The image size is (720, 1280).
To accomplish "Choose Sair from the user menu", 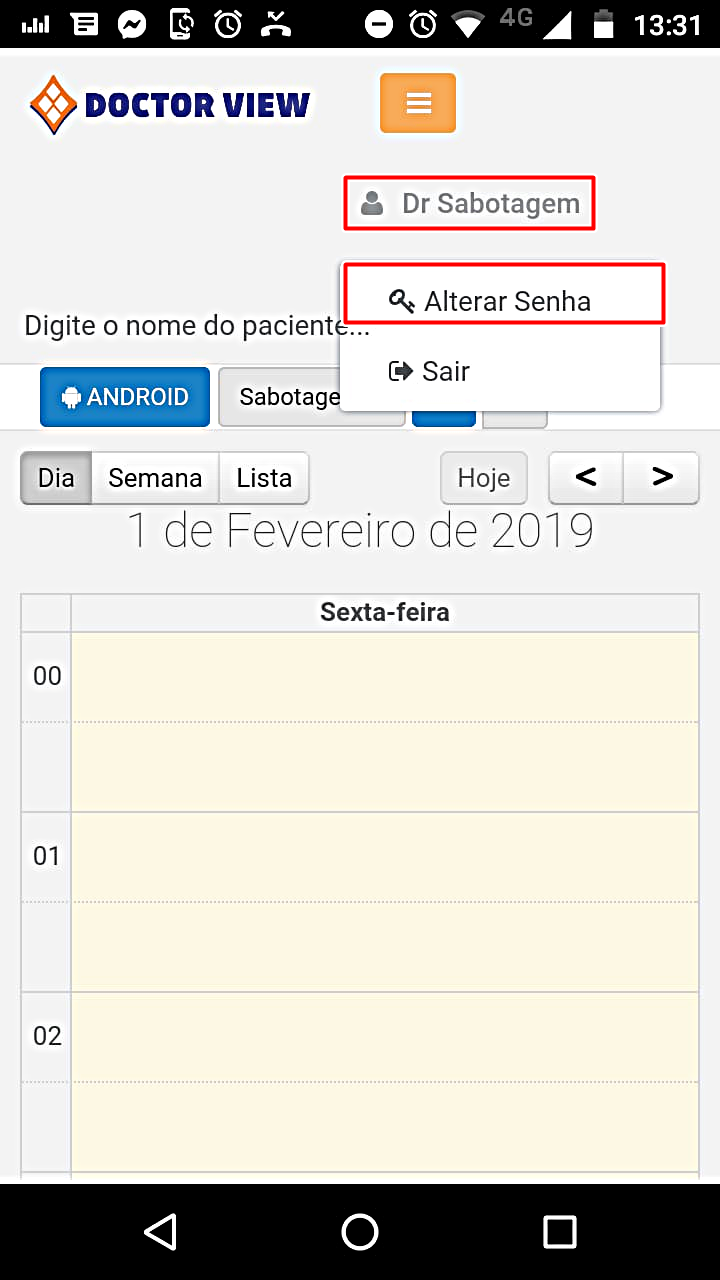I will (446, 371).
